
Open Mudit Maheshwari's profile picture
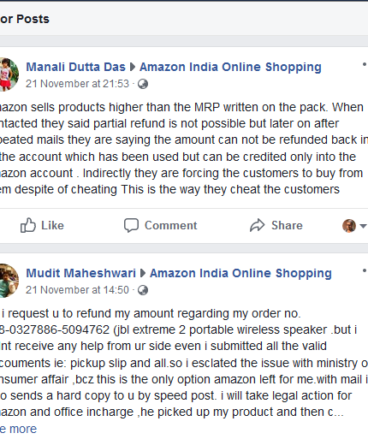tap(8, 281)
